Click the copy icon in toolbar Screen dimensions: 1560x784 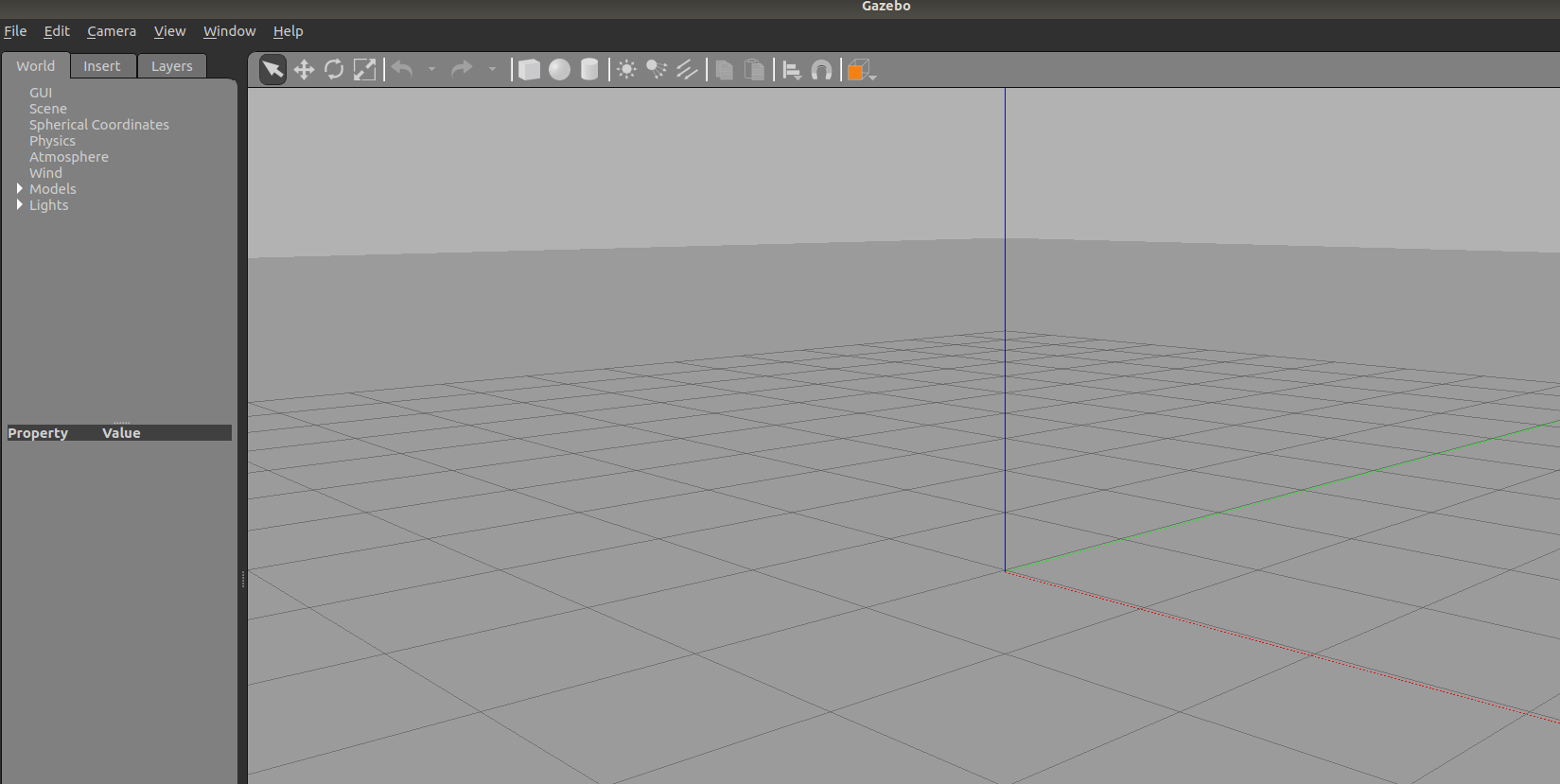tap(725, 70)
